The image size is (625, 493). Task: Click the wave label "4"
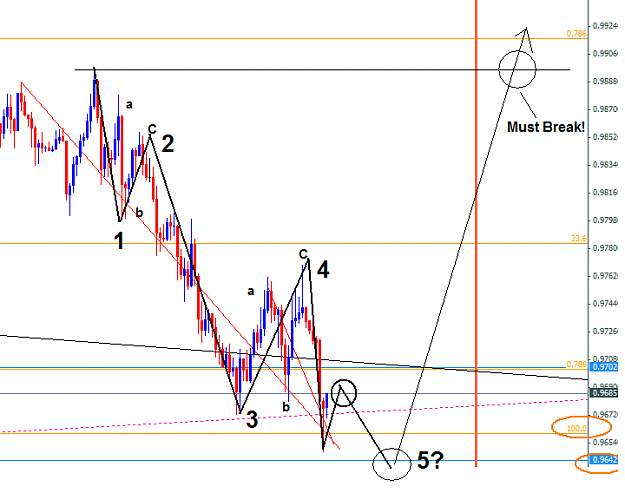(x=323, y=269)
